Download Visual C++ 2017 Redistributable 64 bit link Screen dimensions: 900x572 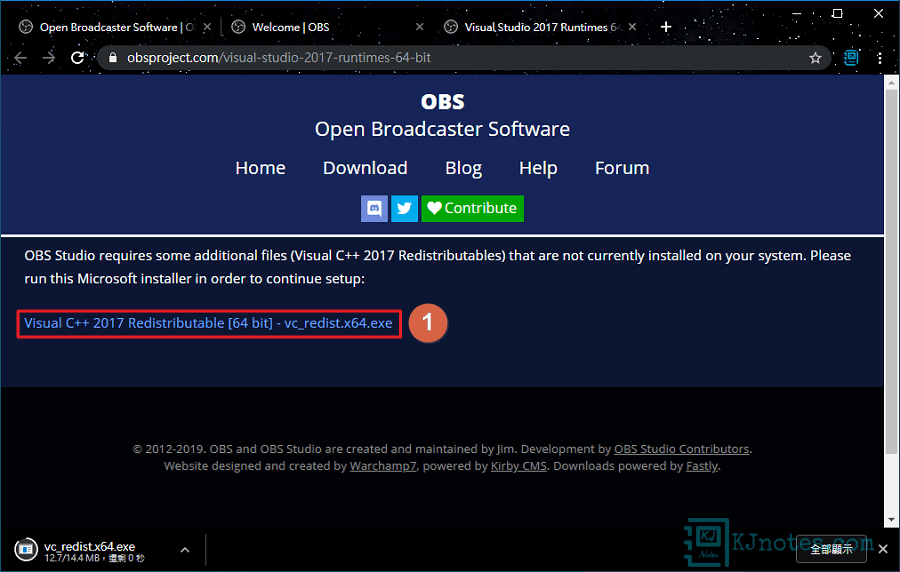coord(208,323)
